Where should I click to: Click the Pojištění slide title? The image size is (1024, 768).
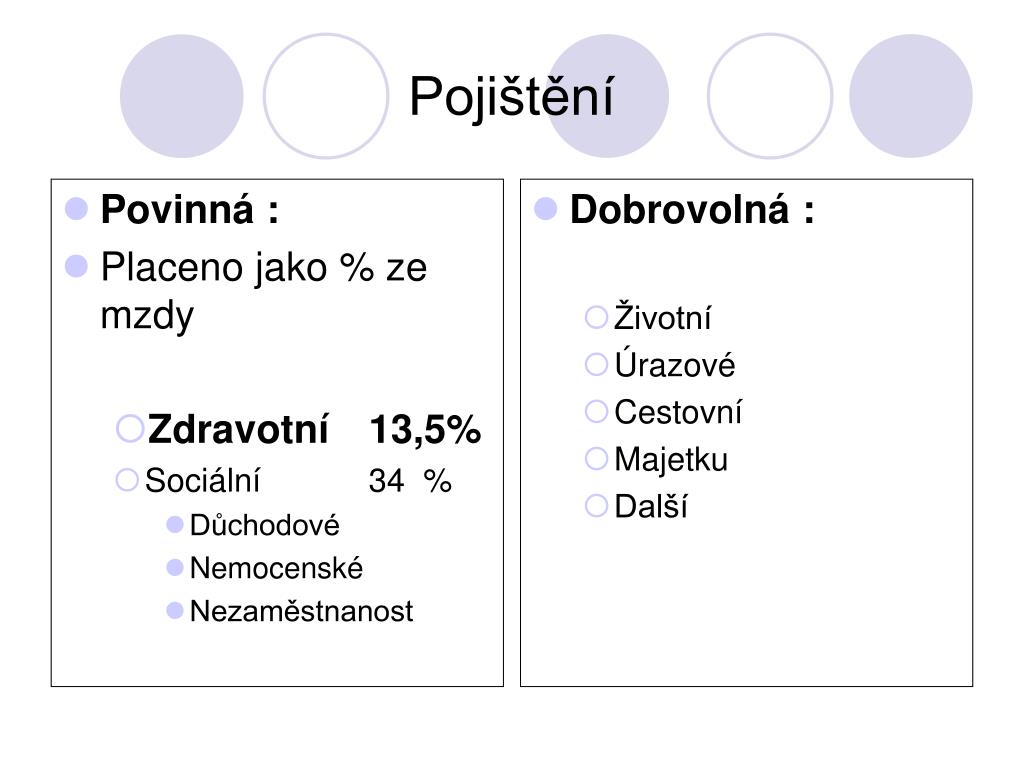[x=511, y=97]
